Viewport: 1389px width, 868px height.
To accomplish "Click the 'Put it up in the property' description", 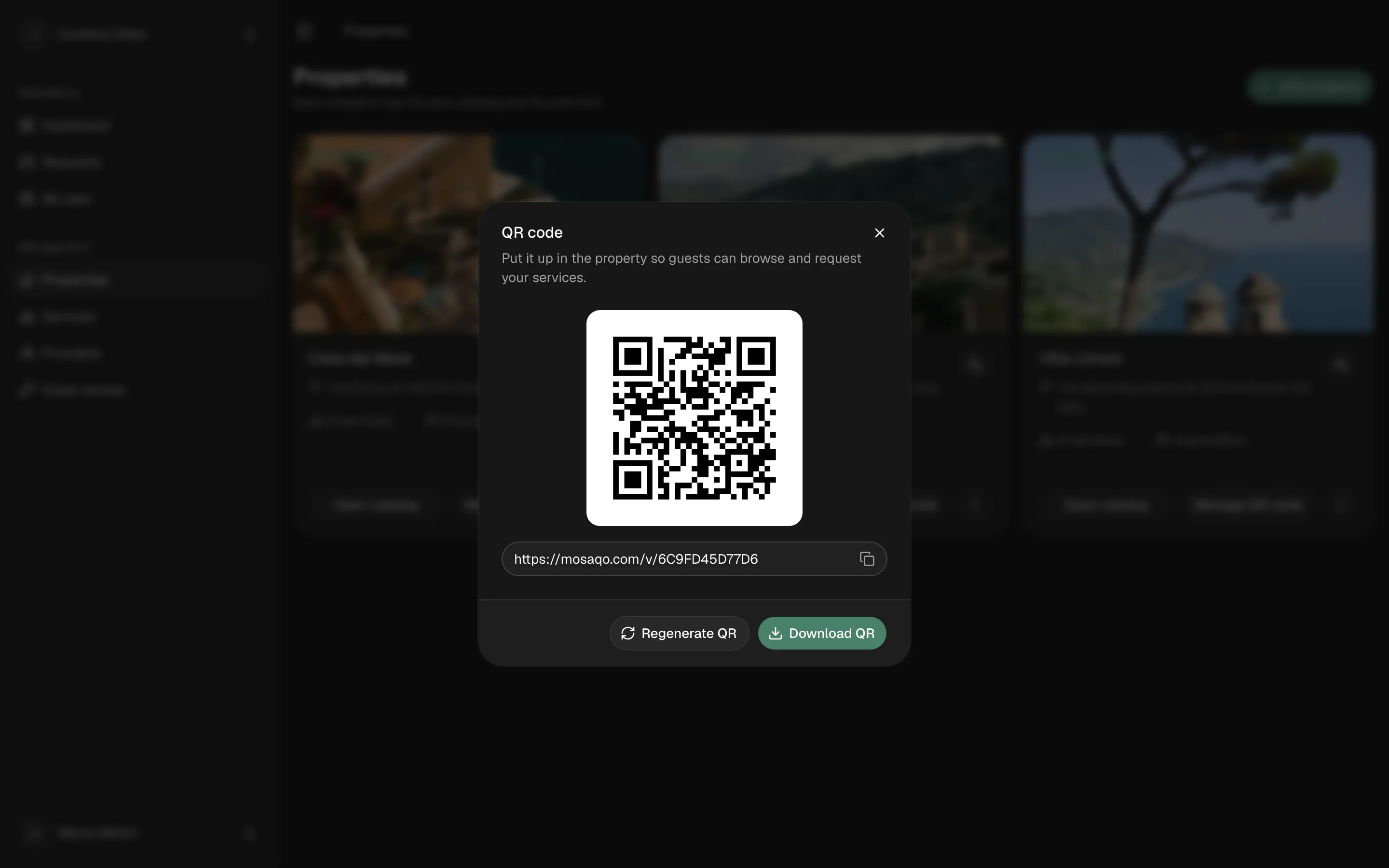I will [681, 268].
